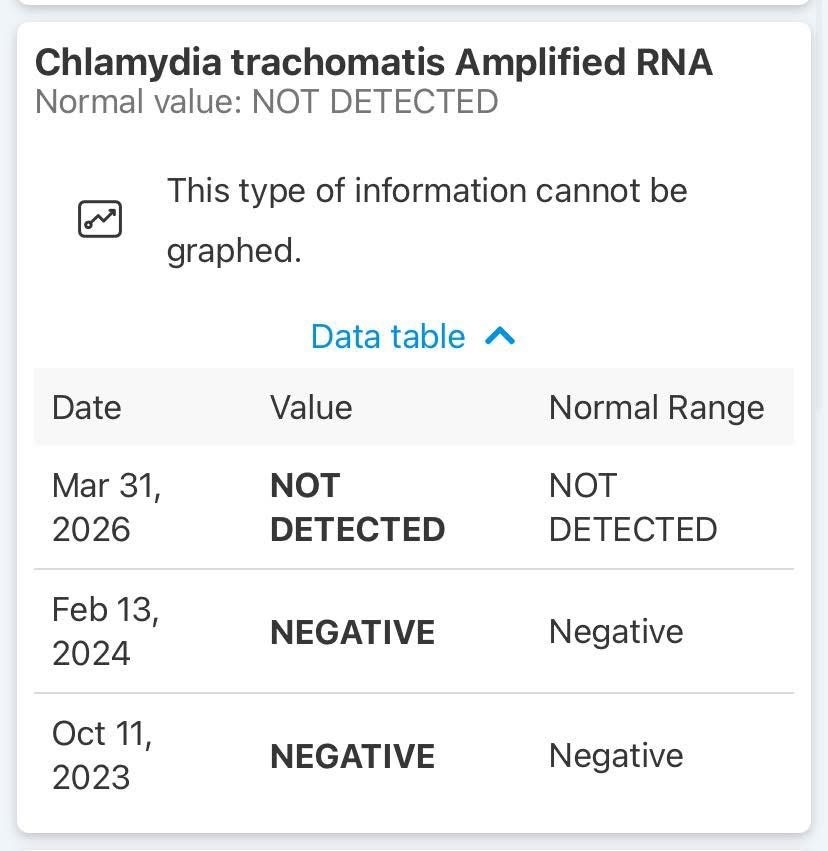Click the Mar 31, 2026 date cell
The height and width of the screenshot is (851, 828).
point(106,508)
